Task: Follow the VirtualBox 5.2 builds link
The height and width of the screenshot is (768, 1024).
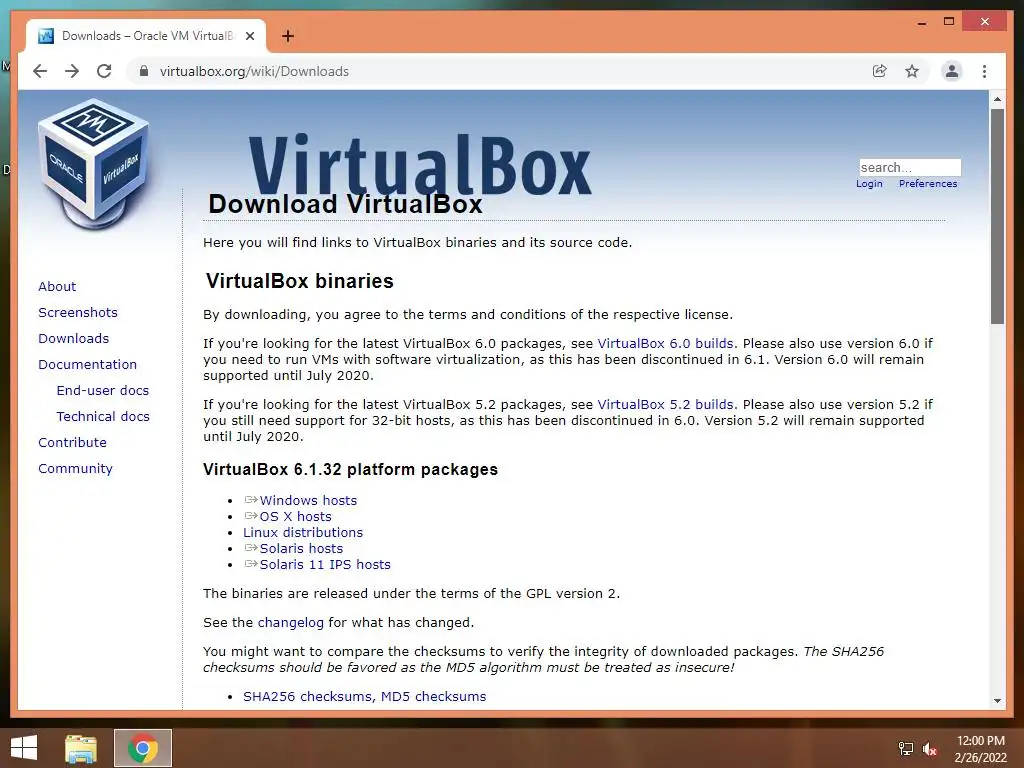Action: coord(665,404)
